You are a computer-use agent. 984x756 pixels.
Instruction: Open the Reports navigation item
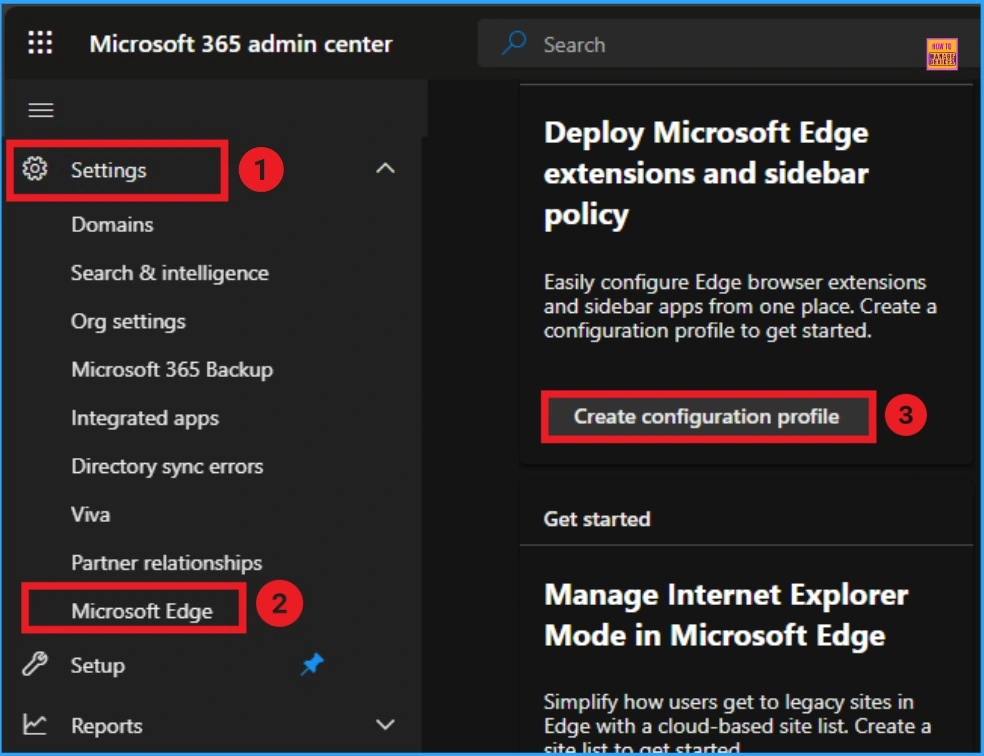click(x=107, y=725)
